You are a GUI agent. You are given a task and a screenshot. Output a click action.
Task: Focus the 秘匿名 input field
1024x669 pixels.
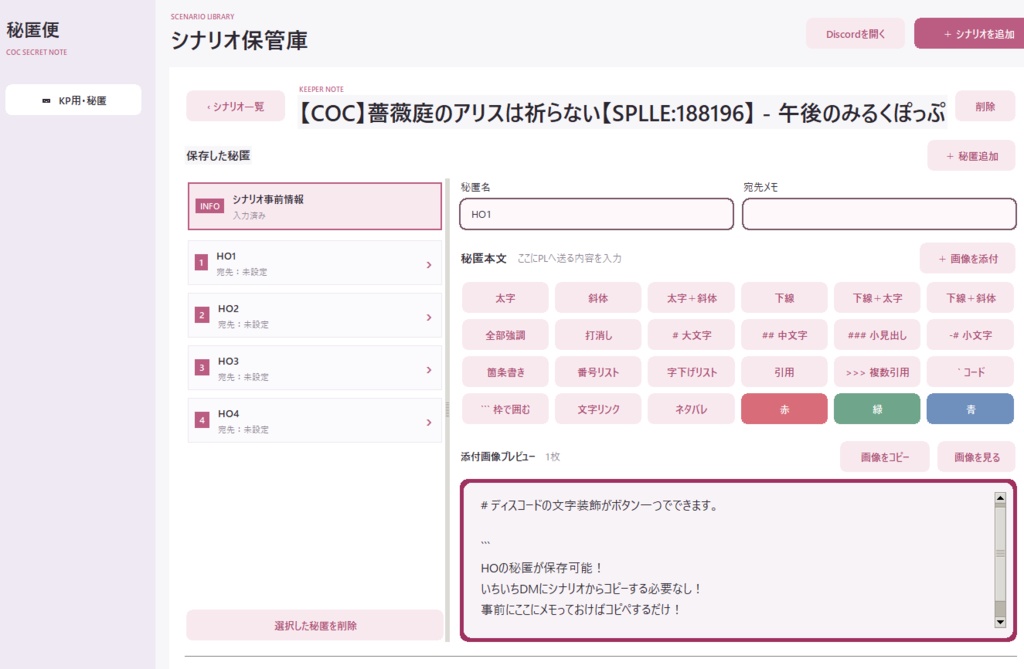[596, 214]
